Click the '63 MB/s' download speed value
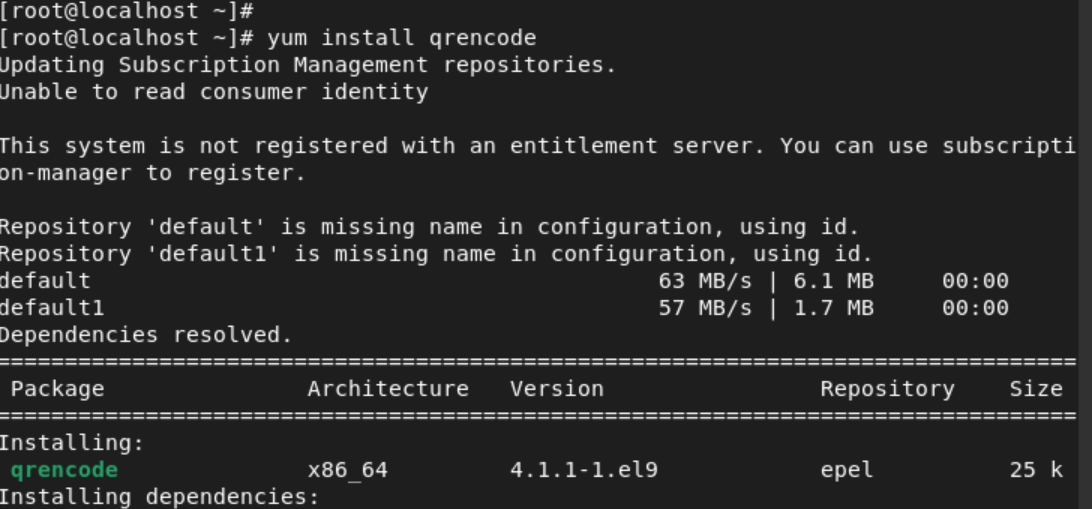Viewport: 1092px width, 509px height. pyautogui.click(x=705, y=281)
